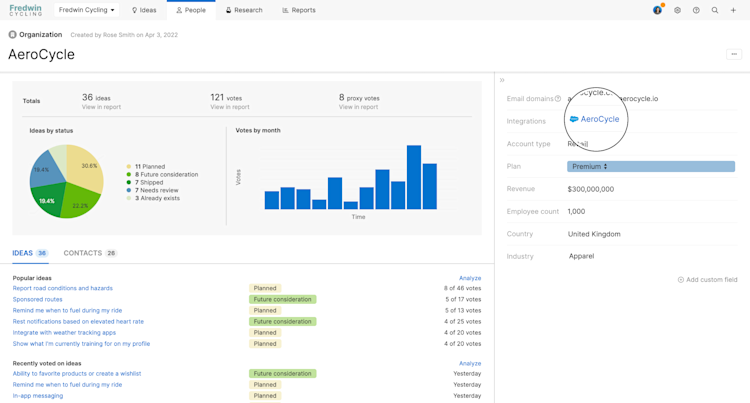
Task: Click the '5 of 17 votes' text
Action: tap(463, 299)
